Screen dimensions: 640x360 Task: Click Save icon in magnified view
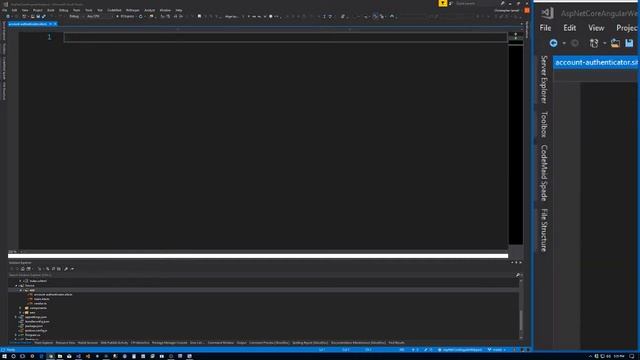point(629,43)
